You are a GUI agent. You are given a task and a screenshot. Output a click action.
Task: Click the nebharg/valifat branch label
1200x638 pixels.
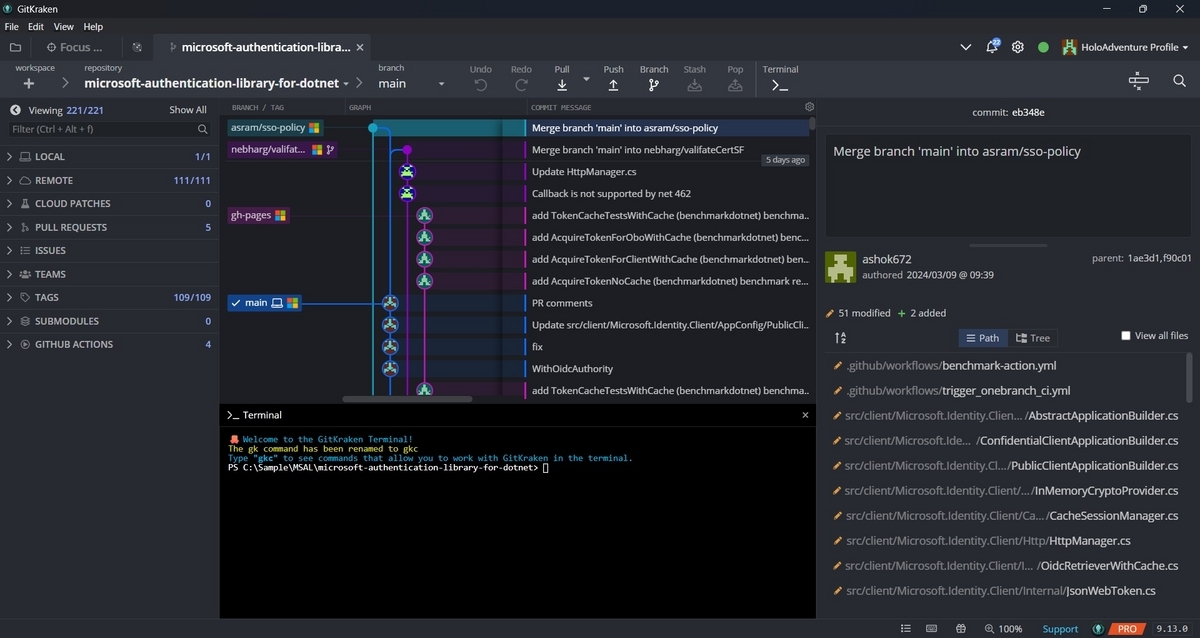click(x=283, y=150)
